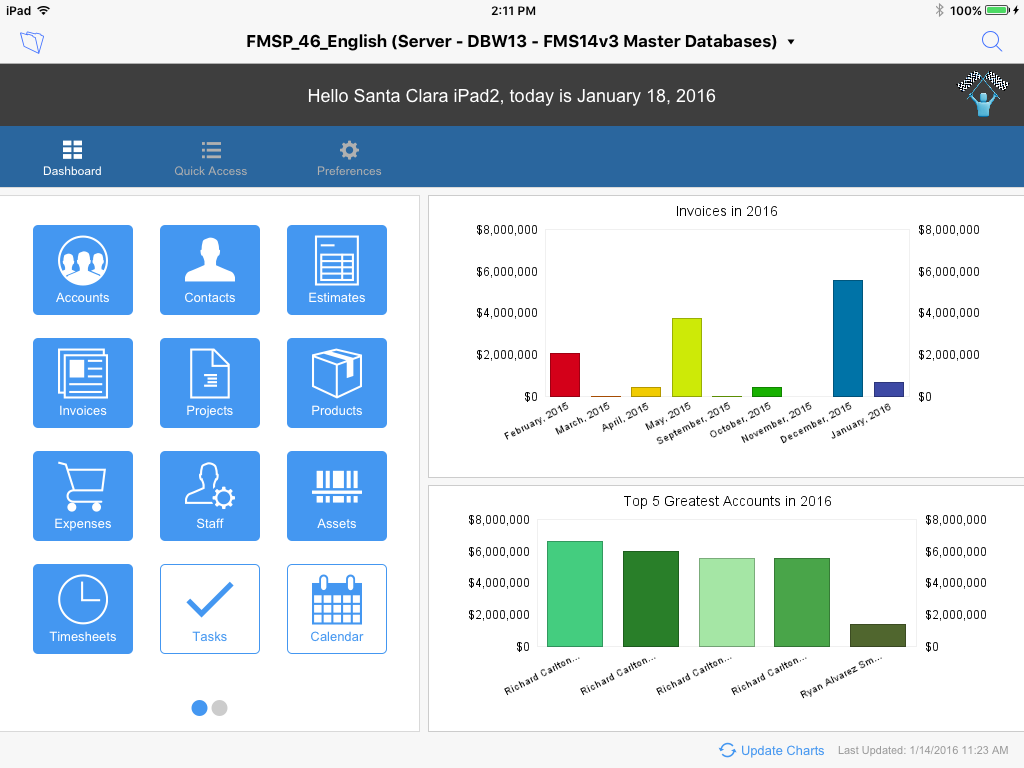Tap the October 2015 green invoice bar

(x=767, y=392)
